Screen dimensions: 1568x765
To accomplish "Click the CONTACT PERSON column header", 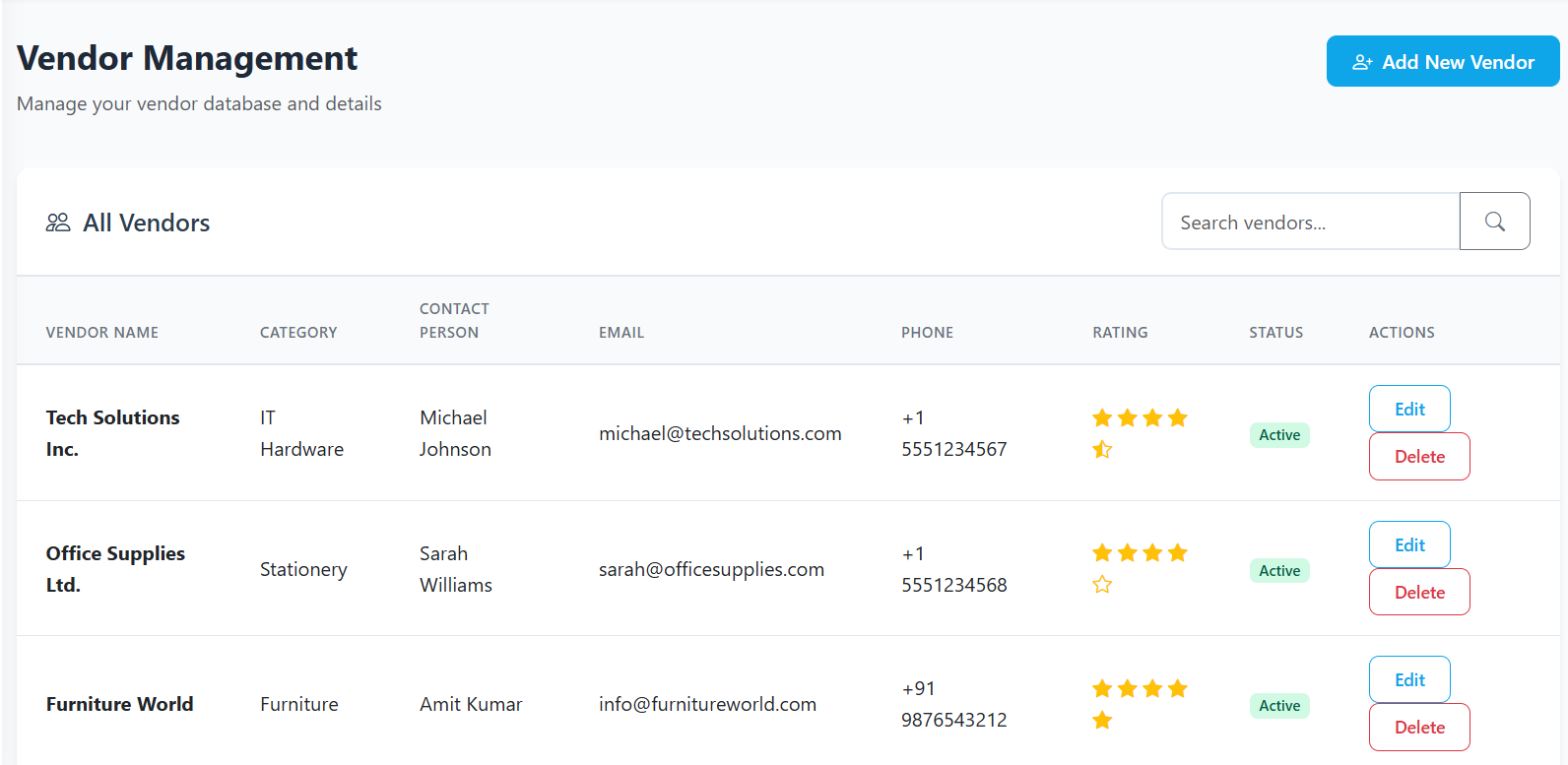I will click(x=454, y=321).
